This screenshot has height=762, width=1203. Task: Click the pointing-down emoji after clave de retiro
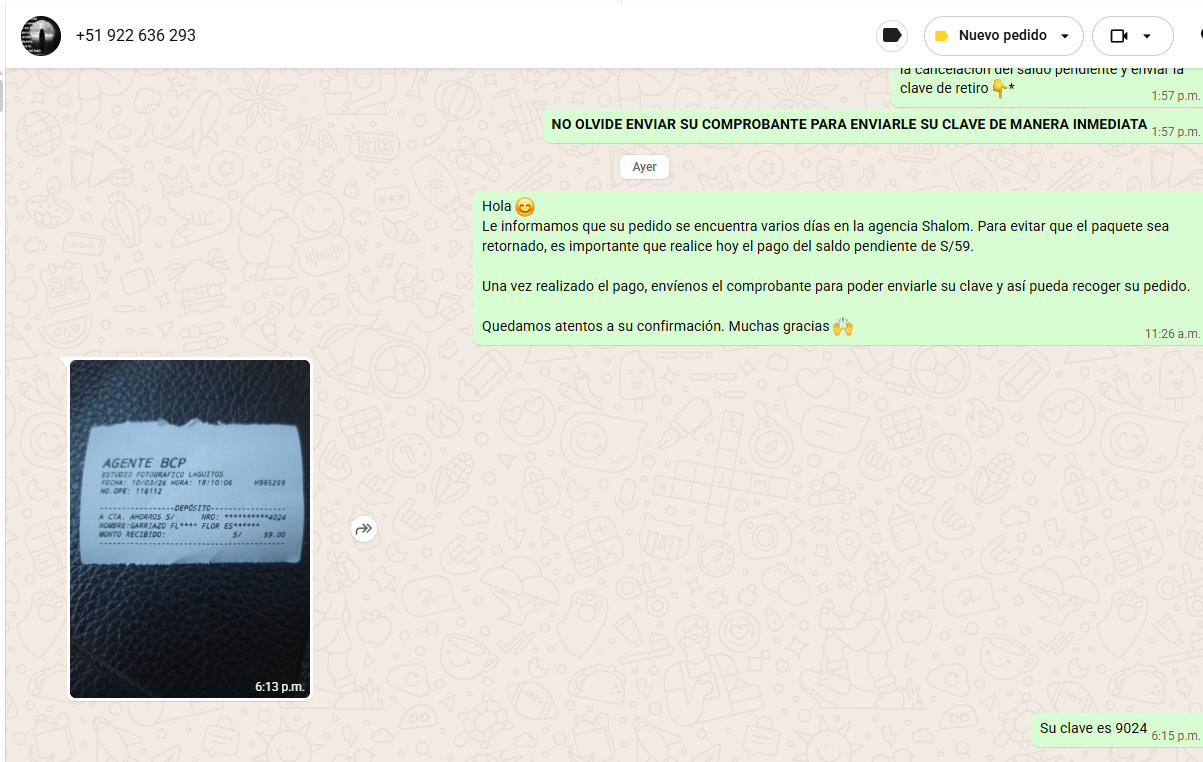[998, 89]
